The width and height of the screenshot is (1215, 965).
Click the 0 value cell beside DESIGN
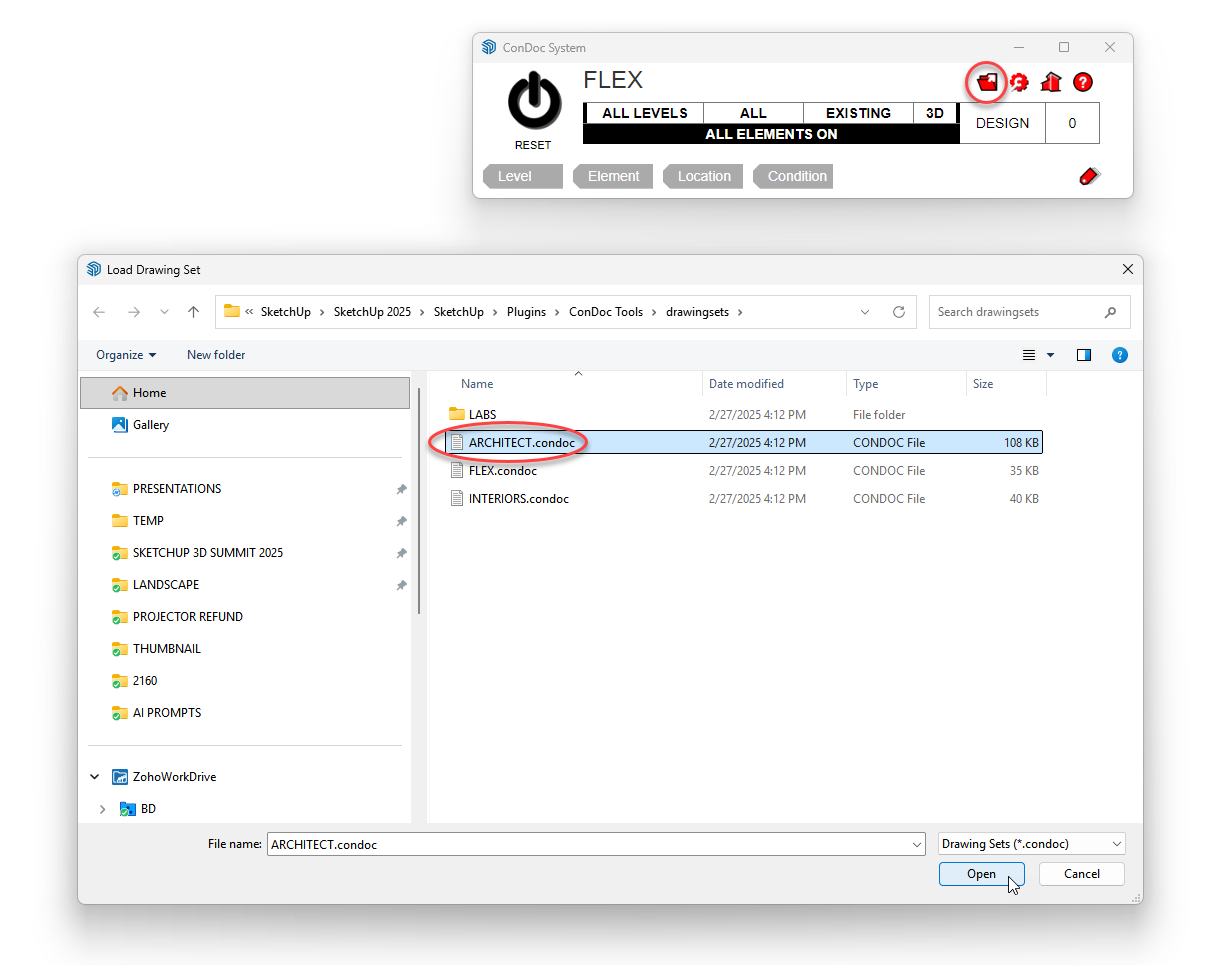1072,123
